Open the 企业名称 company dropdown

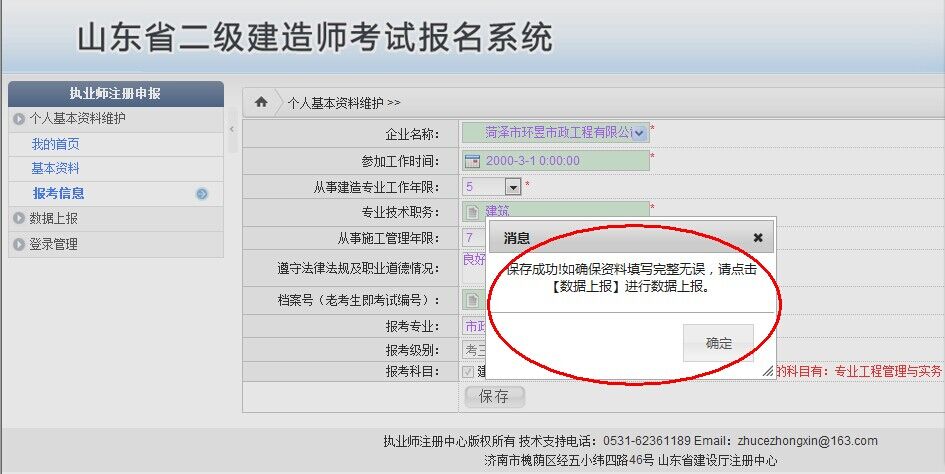pos(639,132)
